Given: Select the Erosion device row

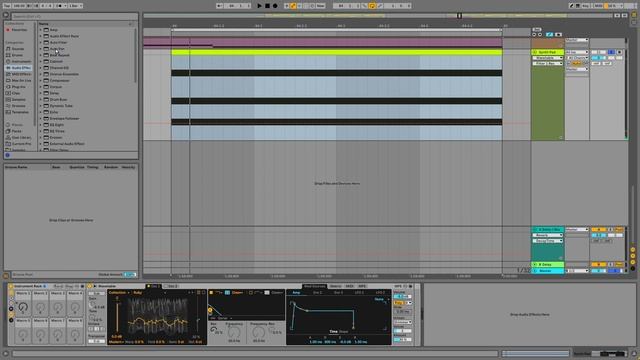Looking at the screenshot, I should pyautogui.click(x=86, y=138).
